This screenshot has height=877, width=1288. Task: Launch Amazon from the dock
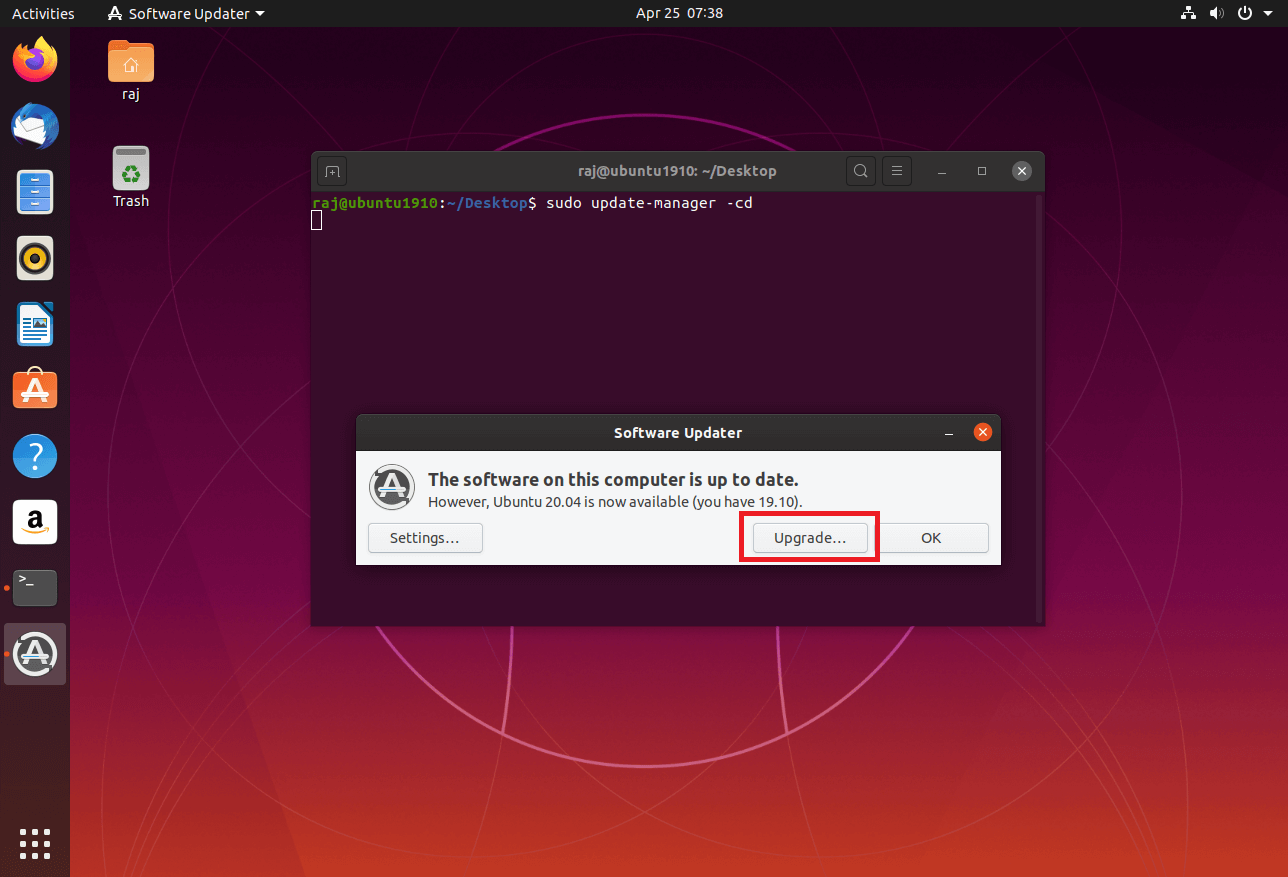click(35, 522)
